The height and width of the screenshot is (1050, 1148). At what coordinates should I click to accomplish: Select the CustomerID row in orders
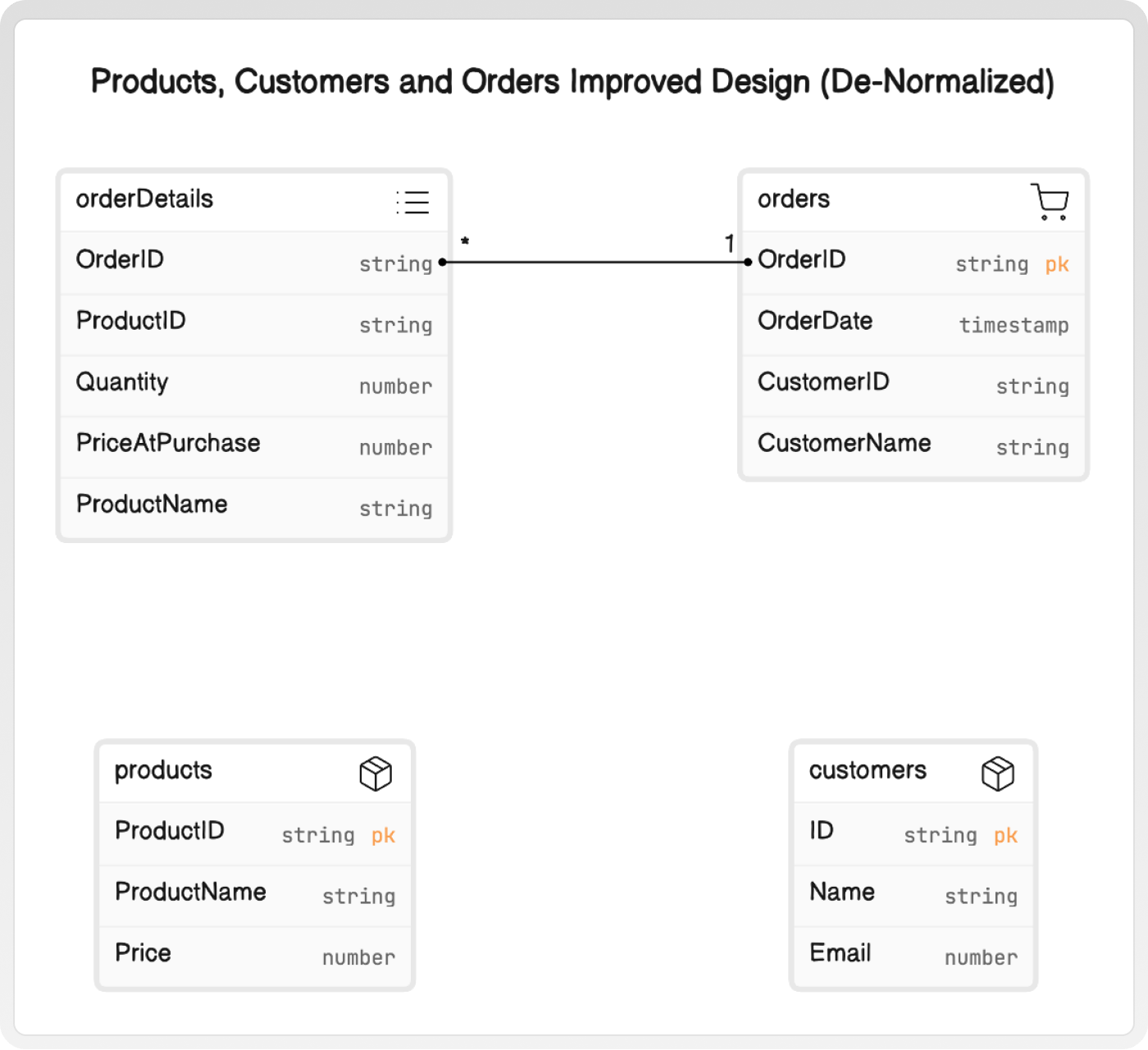(x=913, y=386)
